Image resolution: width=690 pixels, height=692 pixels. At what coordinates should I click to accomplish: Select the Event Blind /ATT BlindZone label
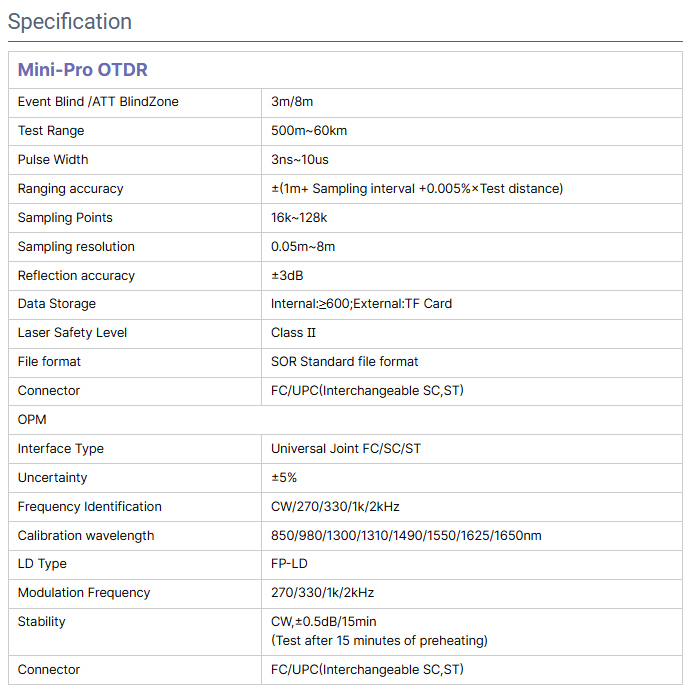tap(98, 102)
